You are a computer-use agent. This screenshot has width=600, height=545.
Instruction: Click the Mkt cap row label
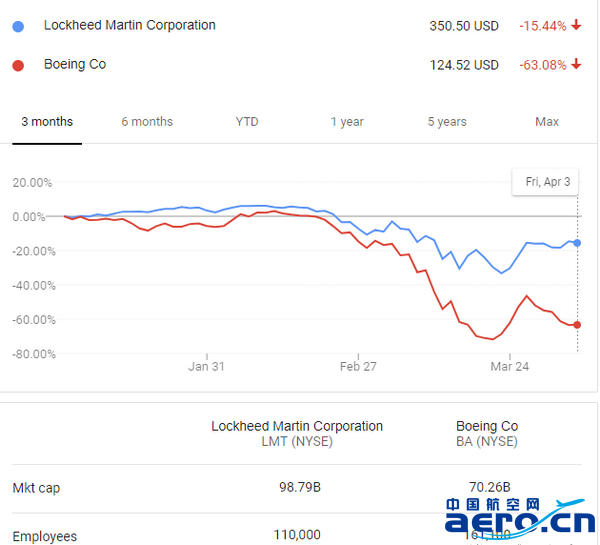(x=36, y=488)
